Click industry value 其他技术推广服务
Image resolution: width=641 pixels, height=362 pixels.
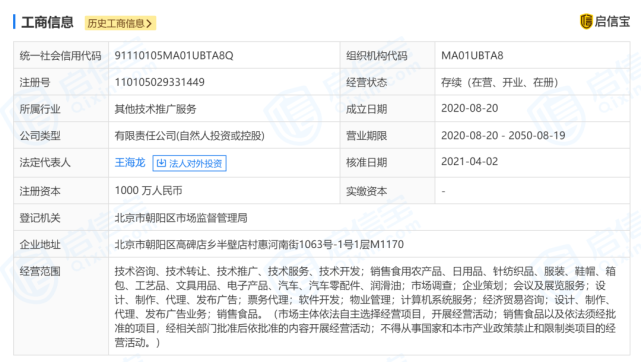pos(155,109)
